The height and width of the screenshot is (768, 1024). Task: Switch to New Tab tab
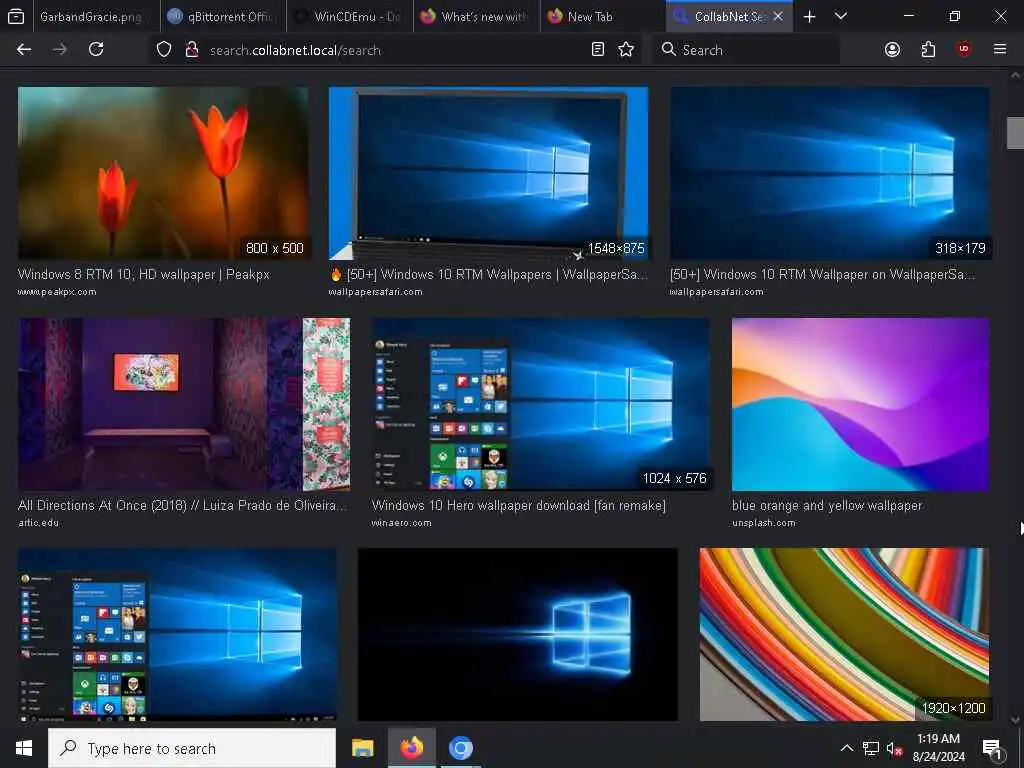coord(603,17)
